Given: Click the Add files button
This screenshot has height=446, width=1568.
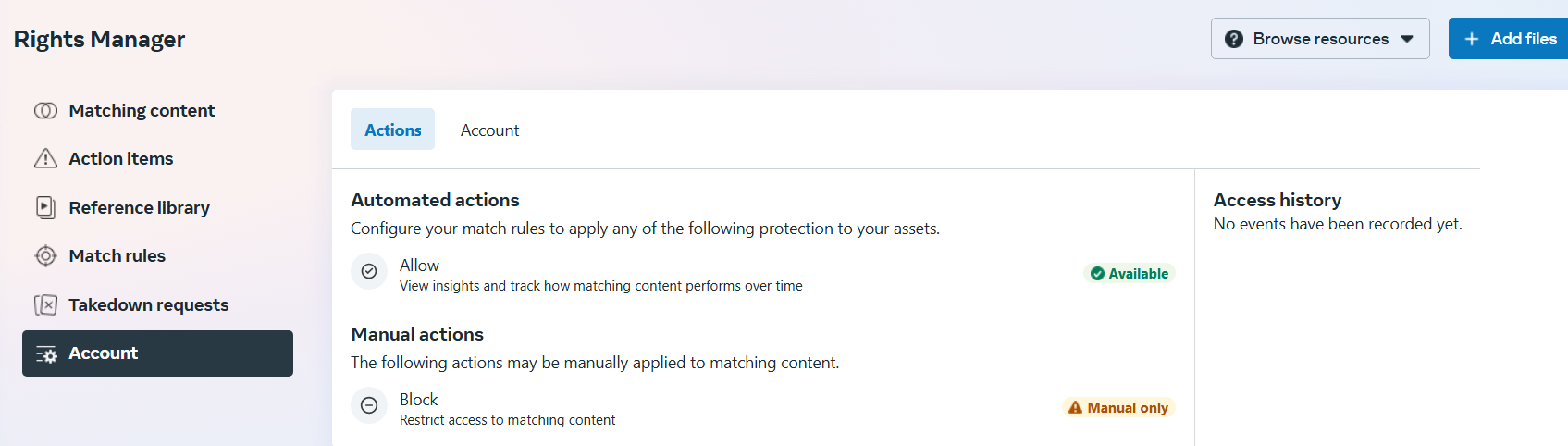Looking at the screenshot, I should pyautogui.click(x=1509, y=39).
